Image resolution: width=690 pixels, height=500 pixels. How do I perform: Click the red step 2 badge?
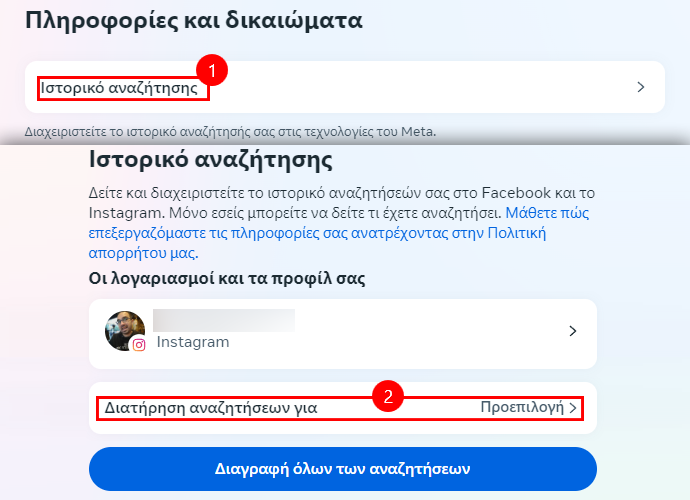388,396
